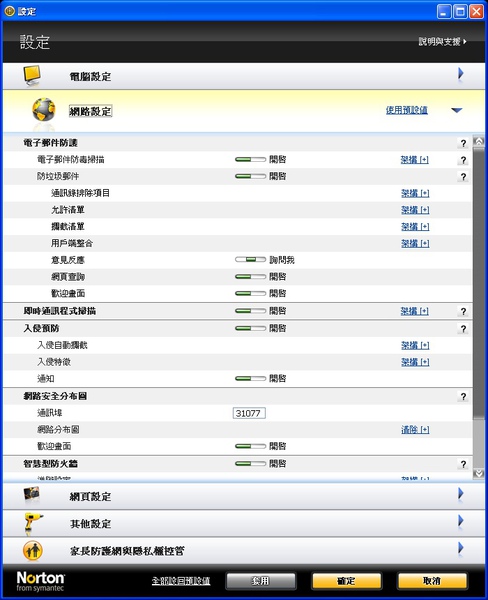Image resolution: width=488 pixels, height=600 pixels.
Task: Open the 說明與支援 menu
Action: coord(442,41)
